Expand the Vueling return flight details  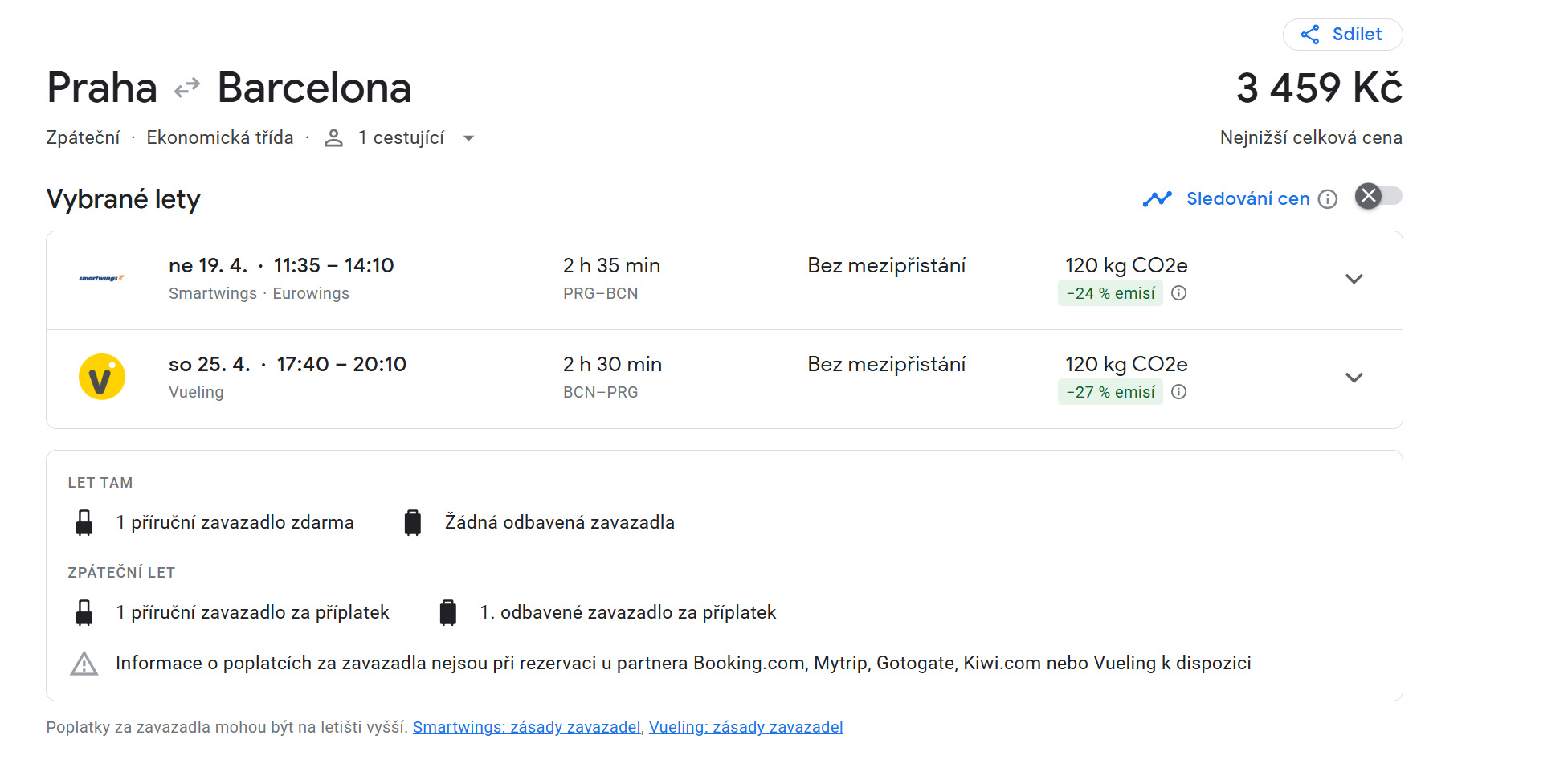pyautogui.click(x=1354, y=378)
